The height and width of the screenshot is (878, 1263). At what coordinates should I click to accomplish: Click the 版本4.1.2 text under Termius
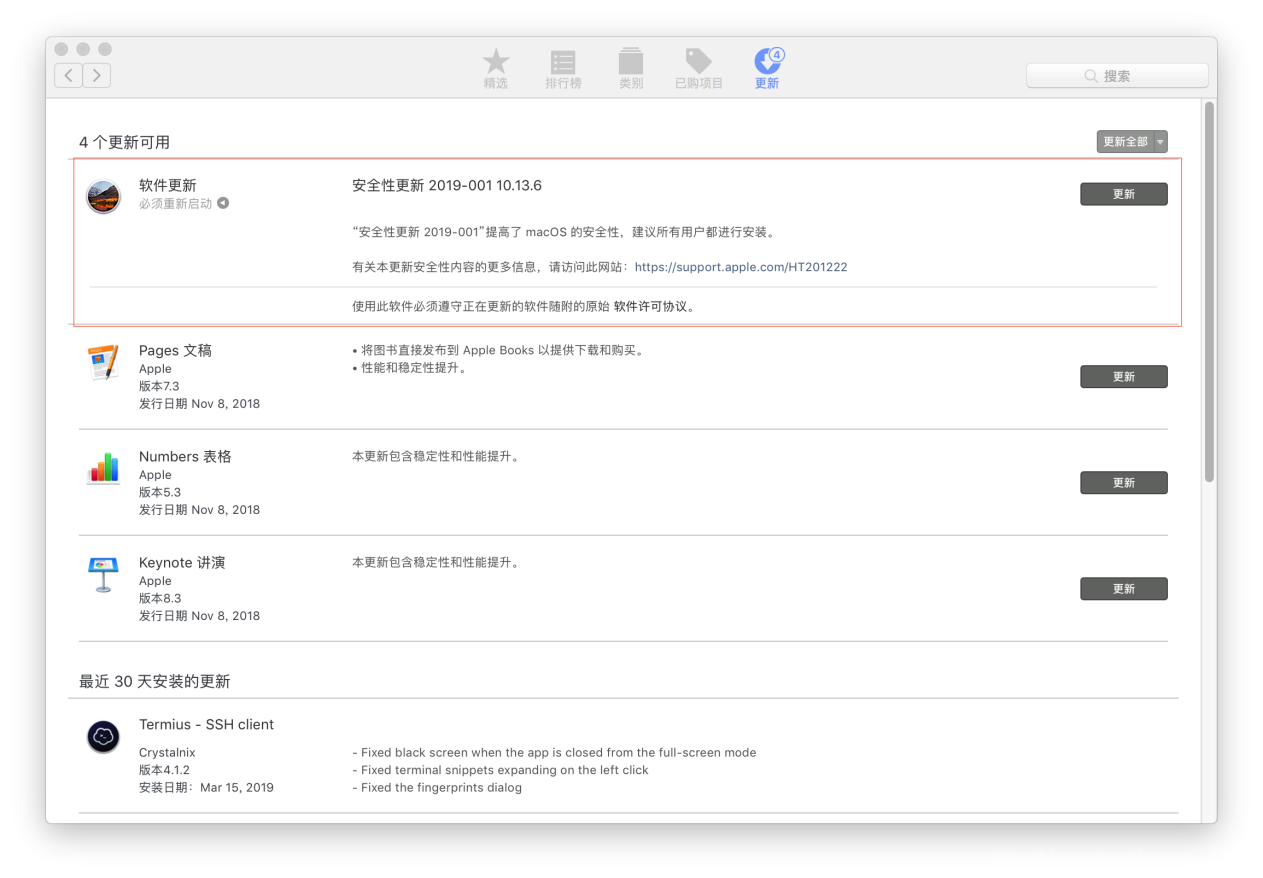(164, 770)
